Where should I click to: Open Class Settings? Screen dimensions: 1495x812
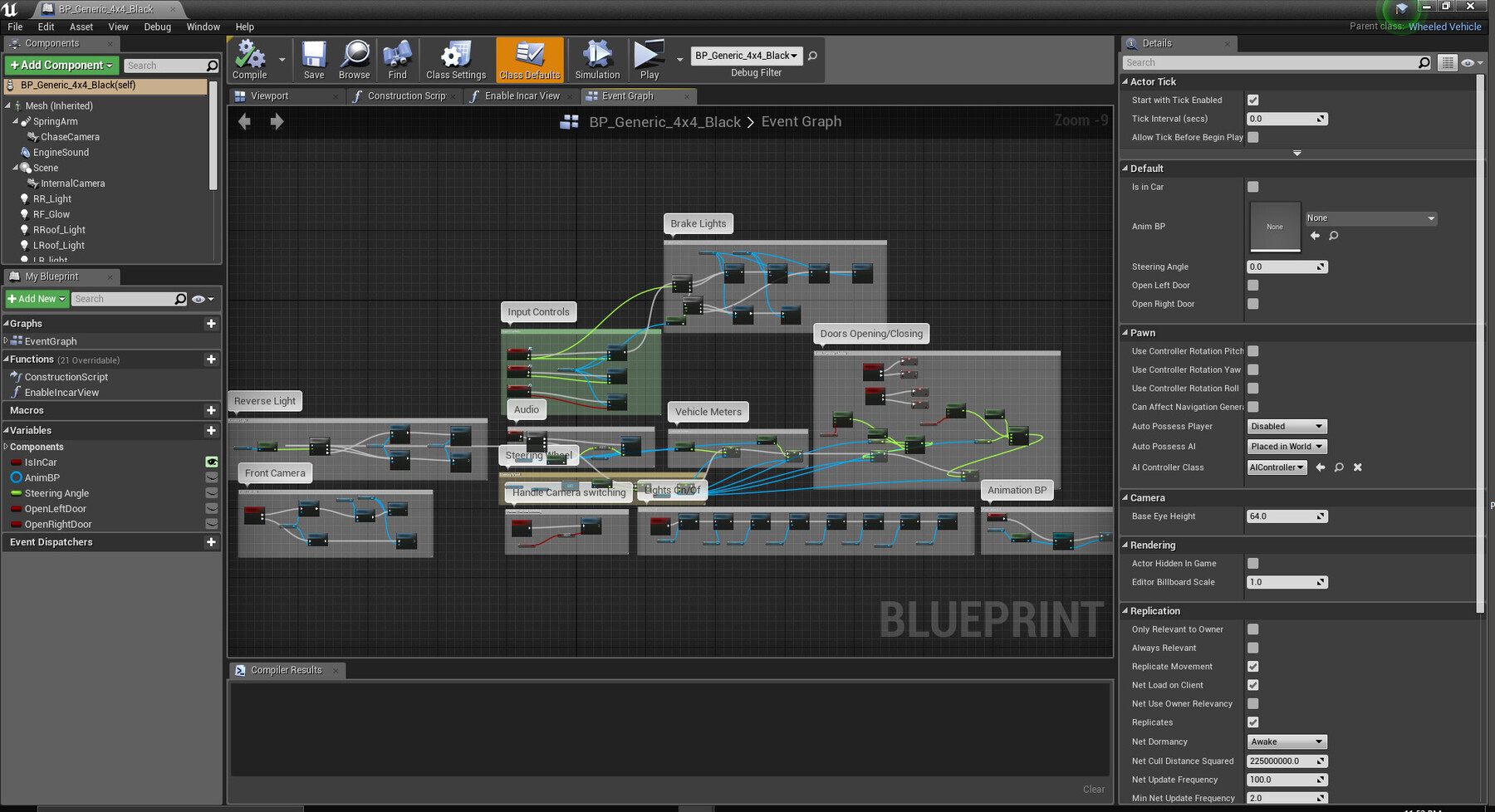coord(455,58)
